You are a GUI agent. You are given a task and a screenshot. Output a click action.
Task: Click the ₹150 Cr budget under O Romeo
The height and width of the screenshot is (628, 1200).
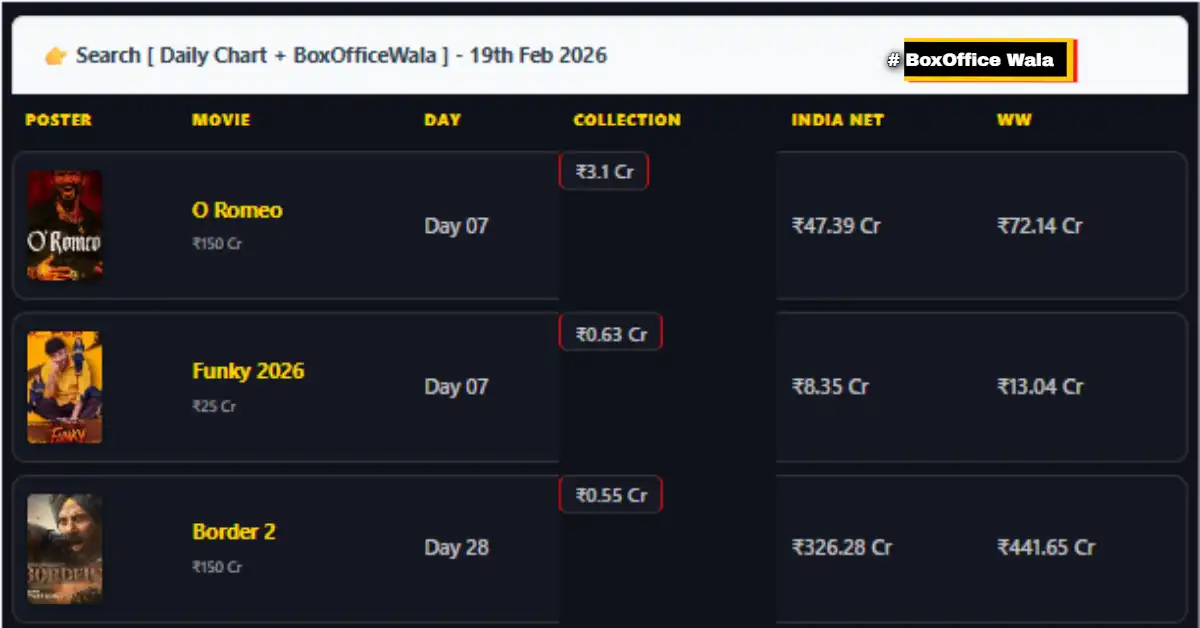coord(214,243)
